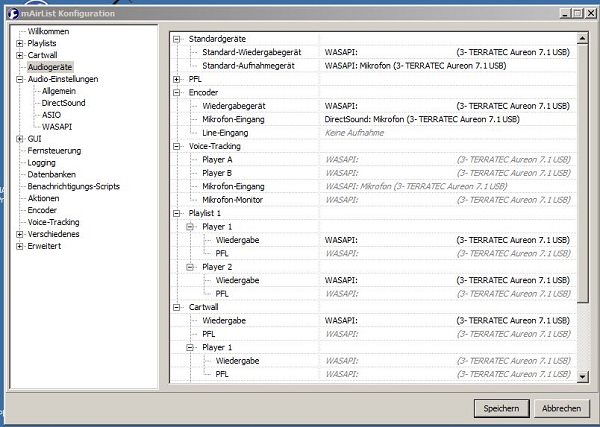Screen dimensions: 600x427
Task: Click the Speichern button
Action: click(x=501, y=408)
